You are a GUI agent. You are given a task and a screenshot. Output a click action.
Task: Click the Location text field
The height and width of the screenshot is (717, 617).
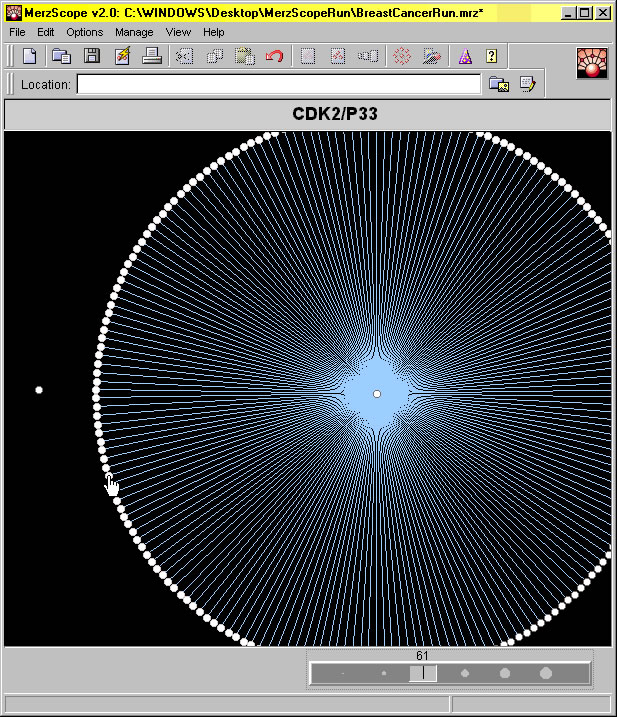pyautogui.click(x=278, y=85)
